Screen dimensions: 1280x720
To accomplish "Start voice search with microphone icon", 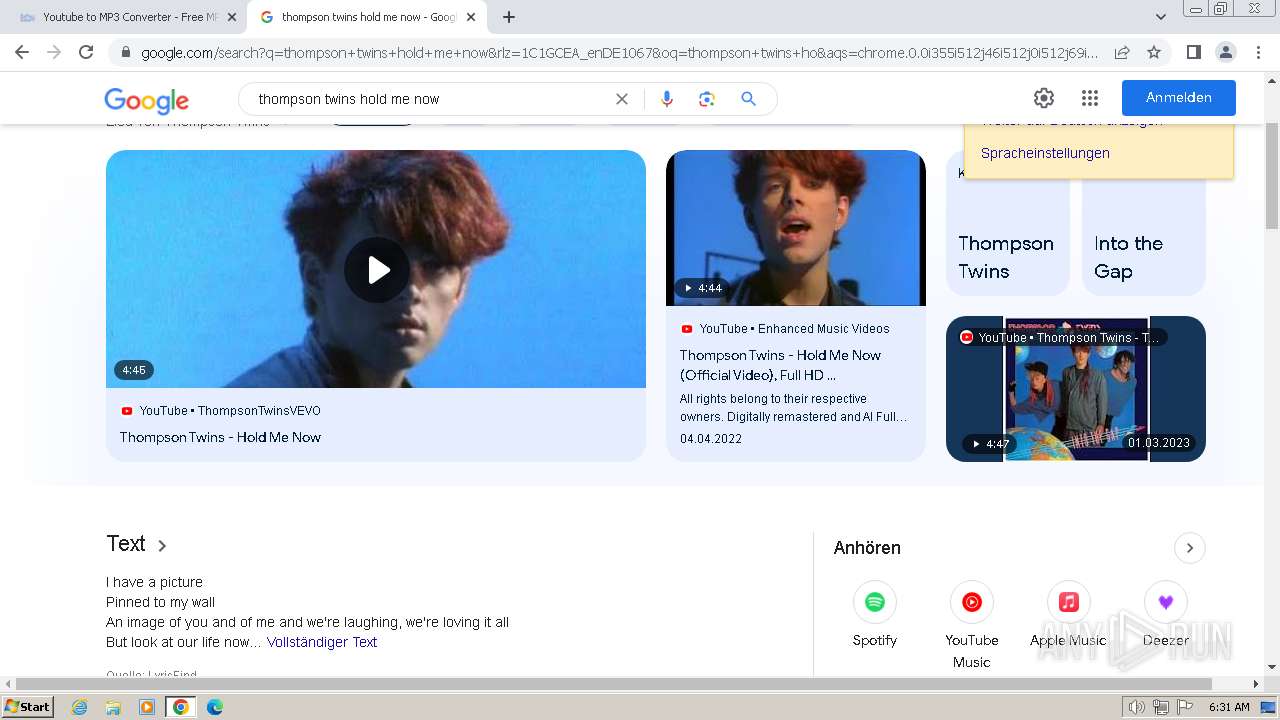I will [x=667, y=99].
